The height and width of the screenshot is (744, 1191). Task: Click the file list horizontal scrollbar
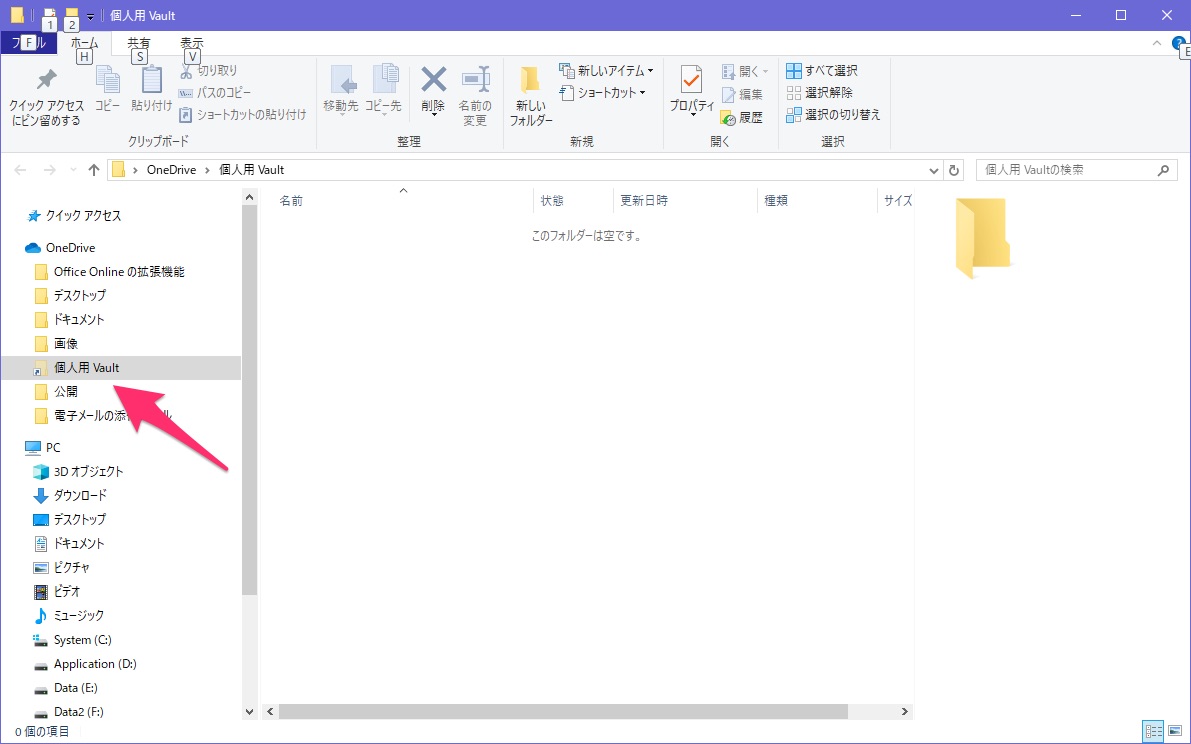pos(563,711)
